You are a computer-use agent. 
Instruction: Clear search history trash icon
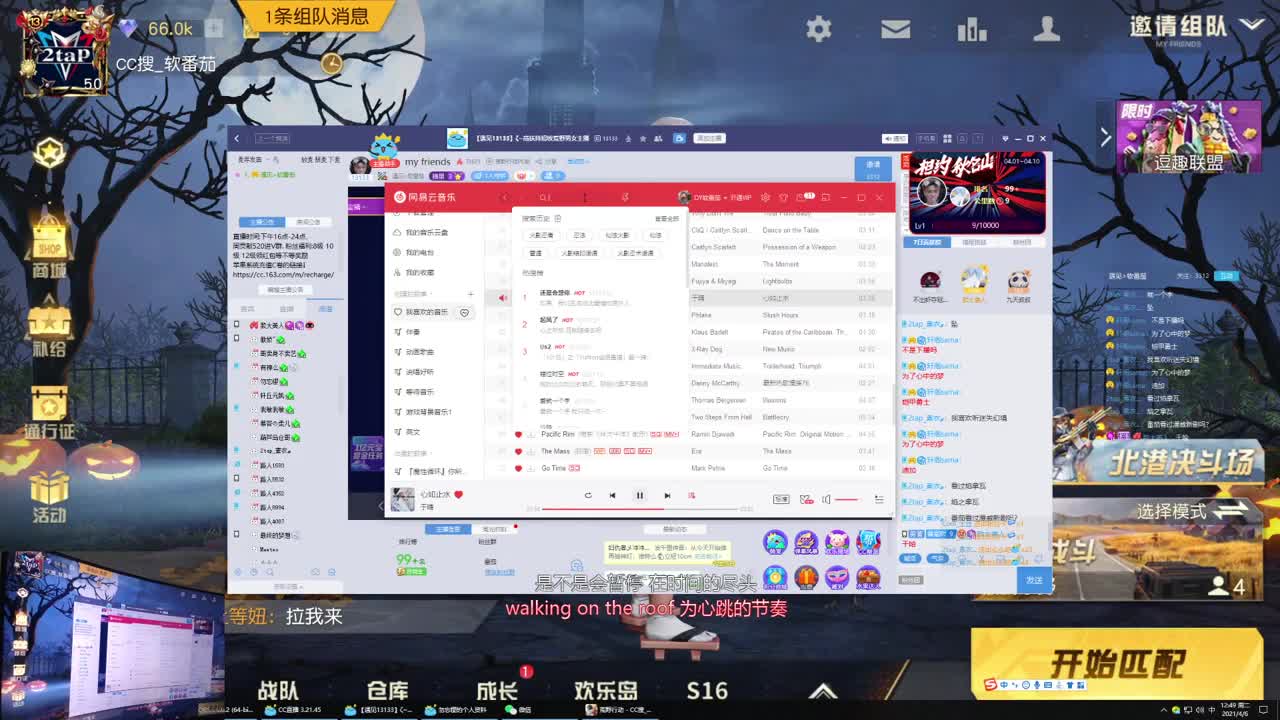(557, 218)
